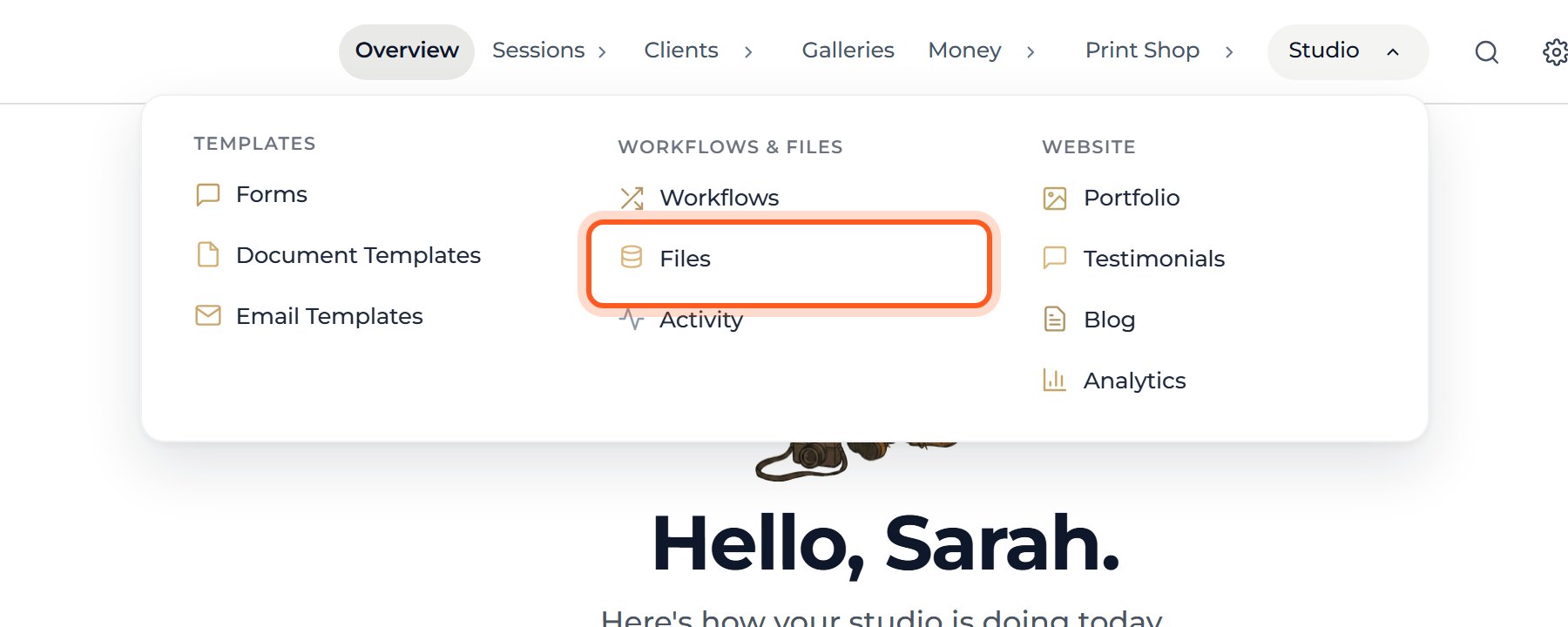
Task: Open the Activity link
Action: (701, 320)
